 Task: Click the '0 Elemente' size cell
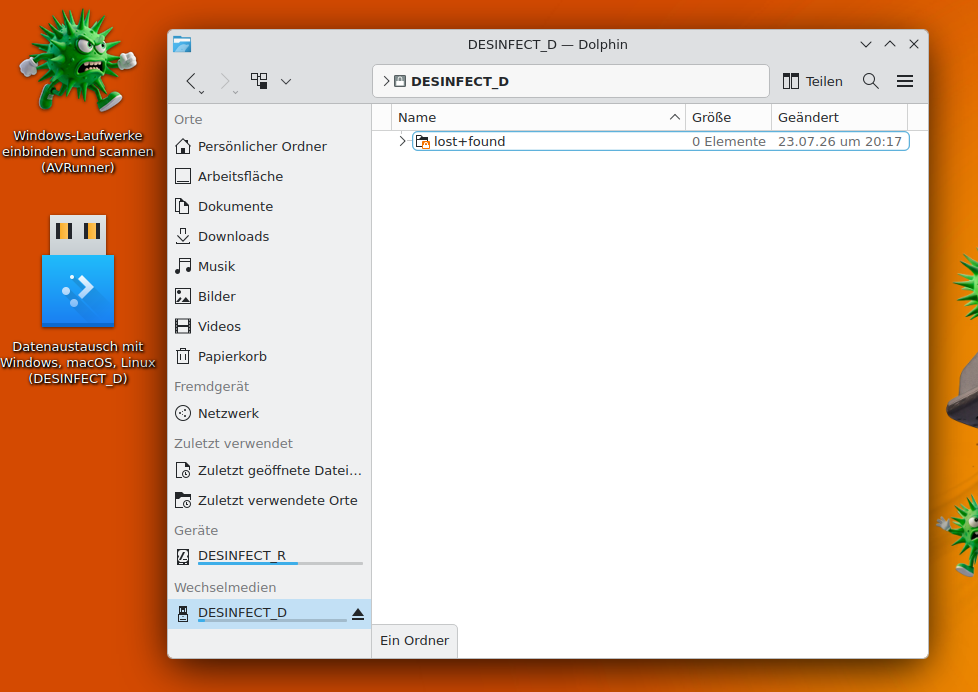coord(729,142)
